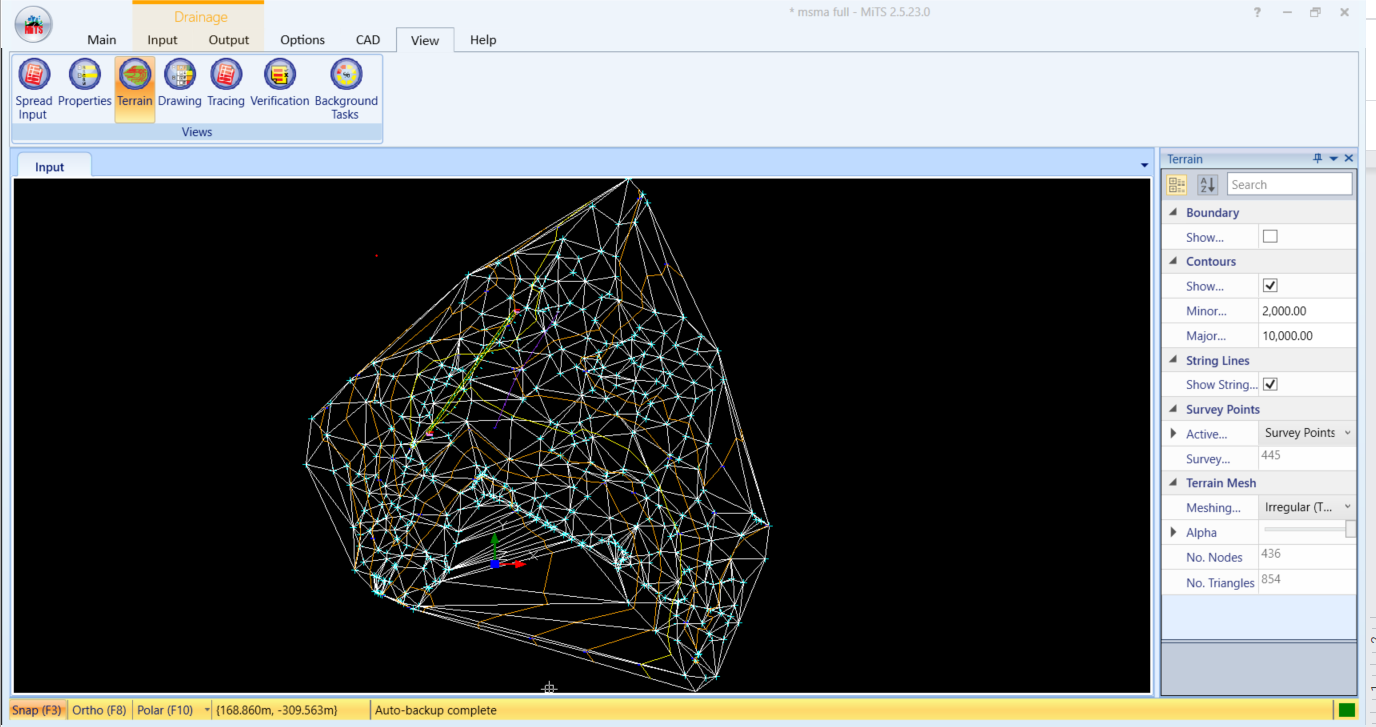Open the Output ribbon tab

(x=229, y=40)
